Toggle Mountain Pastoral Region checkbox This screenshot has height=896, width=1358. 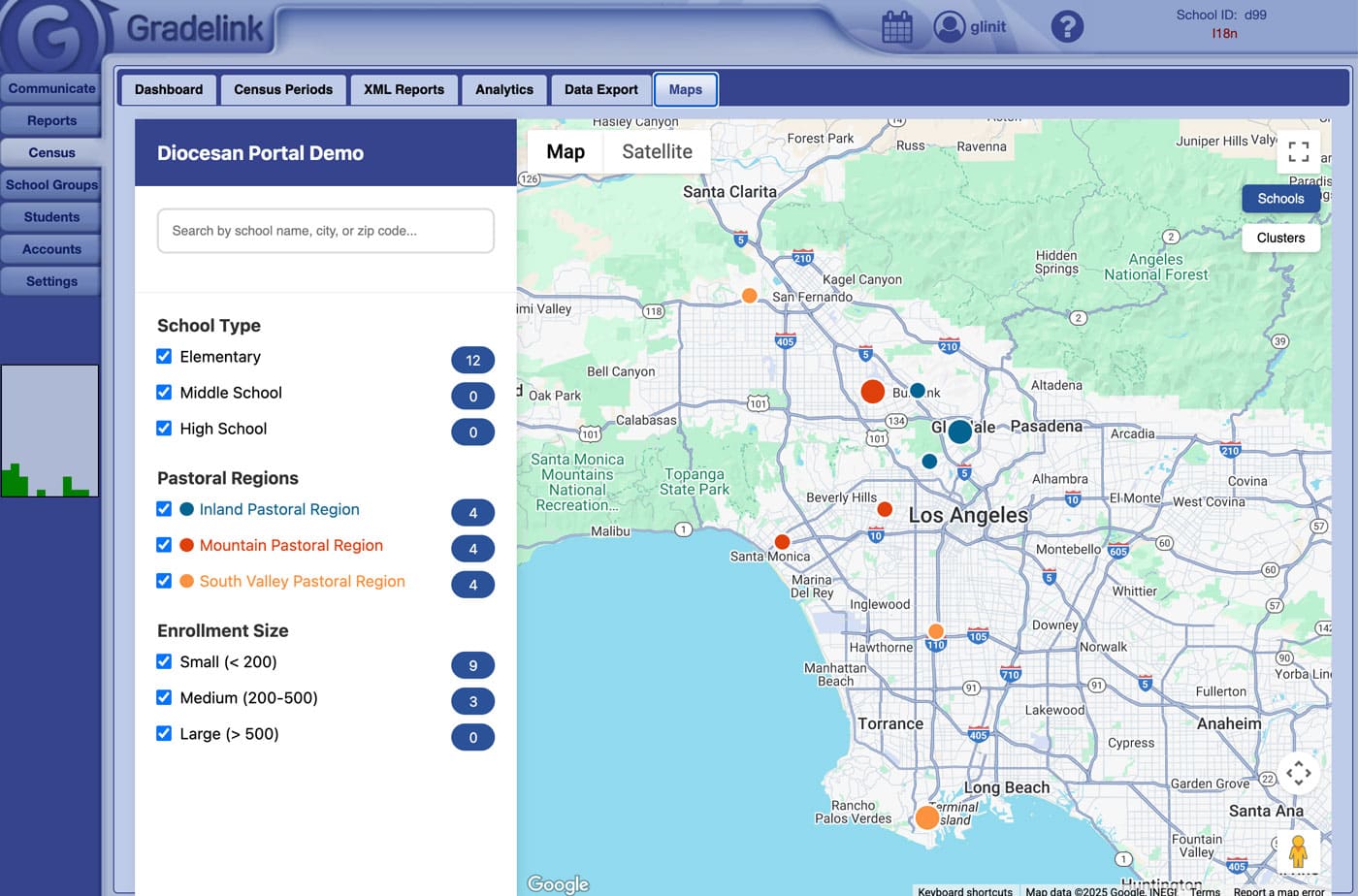tap(164, 545)
